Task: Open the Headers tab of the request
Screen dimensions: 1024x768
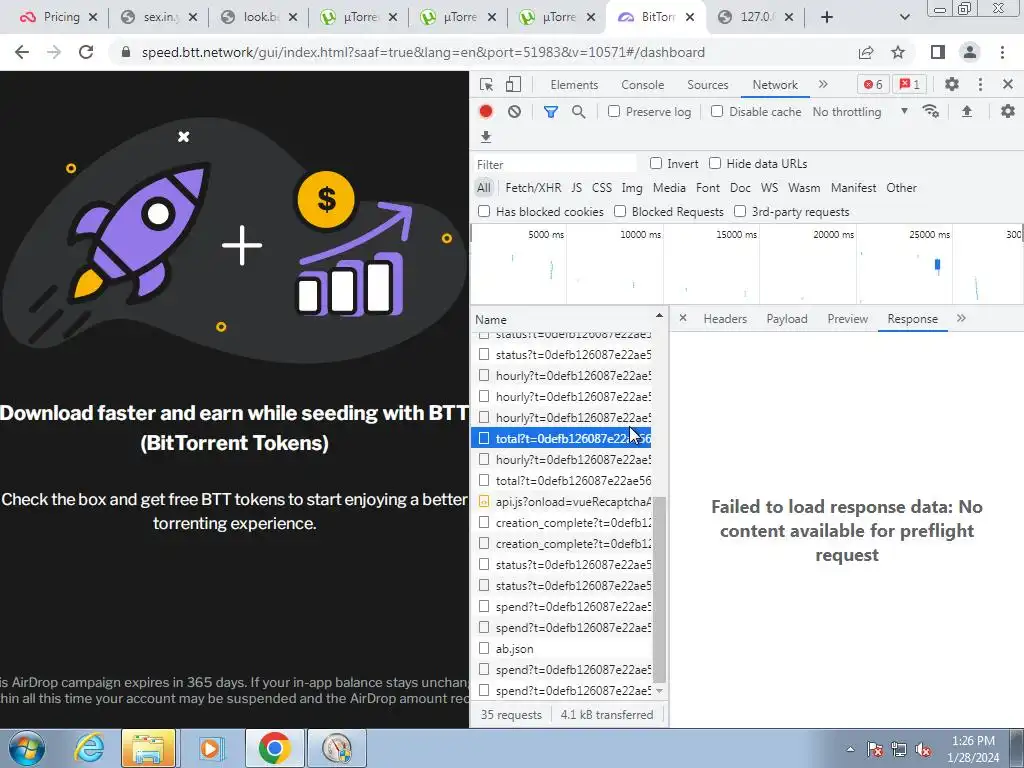Action: click(x=725, y=319)
